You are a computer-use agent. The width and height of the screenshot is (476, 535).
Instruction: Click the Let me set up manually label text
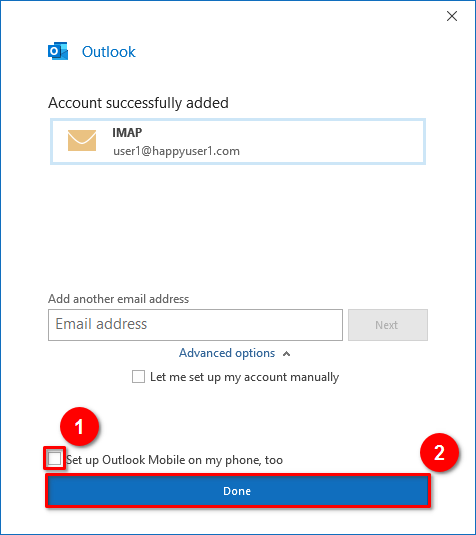[x=244, y=377]
